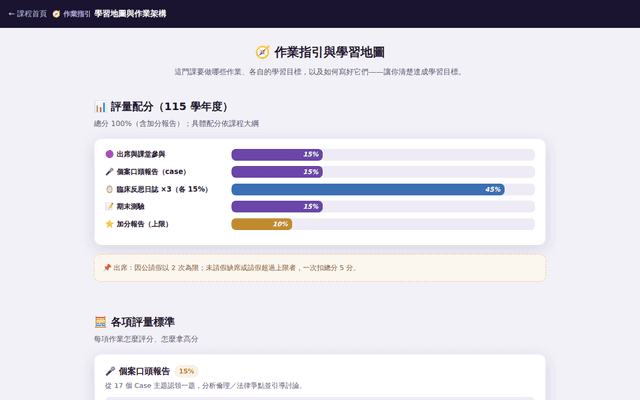The height and width of the screenshot is (400, 640).
Task: Click the label 期末測驗
Action: [x=131, y=207]
